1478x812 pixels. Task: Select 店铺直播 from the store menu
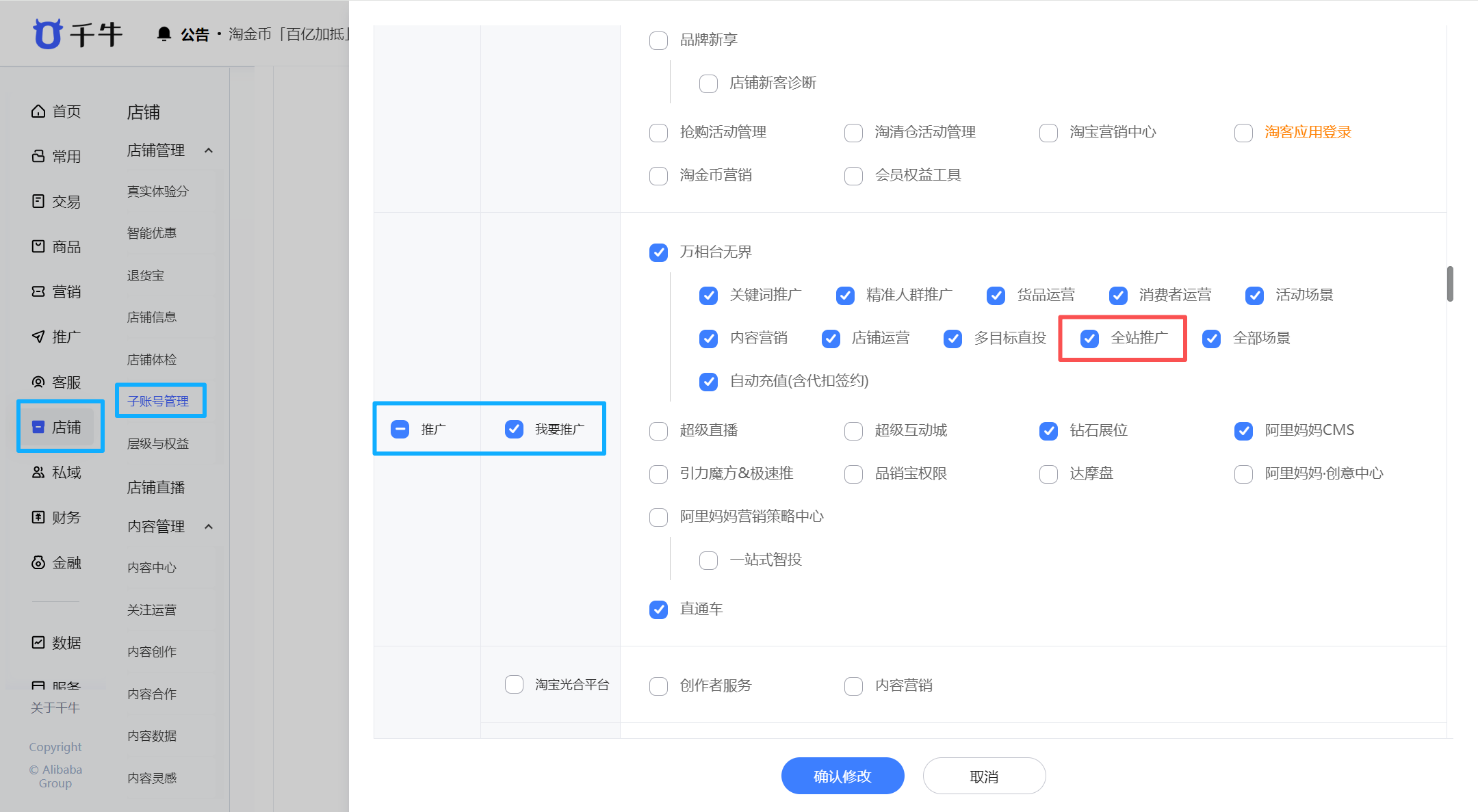click(x=156, y=486)
